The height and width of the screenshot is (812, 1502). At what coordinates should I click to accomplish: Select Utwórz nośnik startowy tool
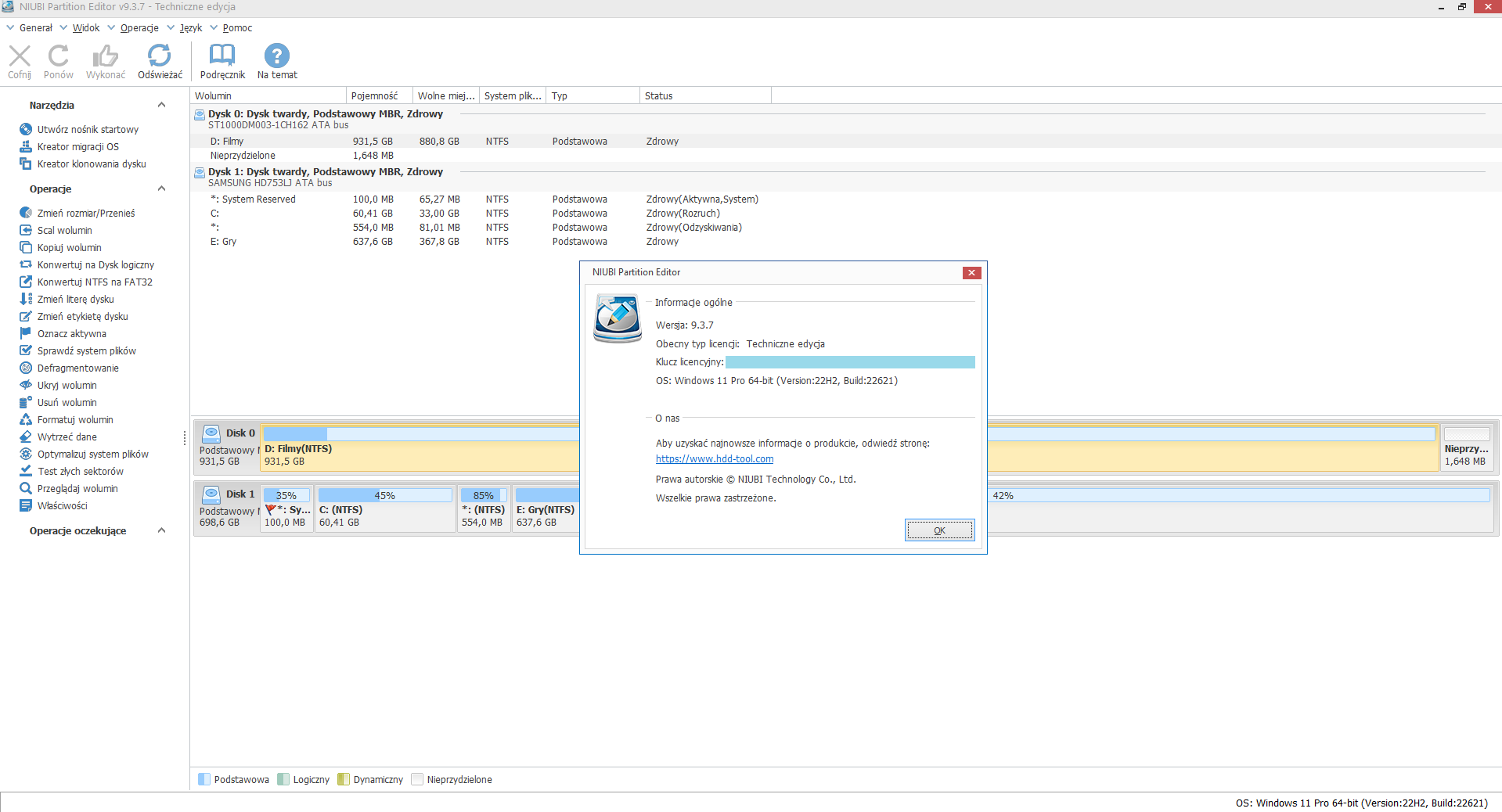click(88, 130)
